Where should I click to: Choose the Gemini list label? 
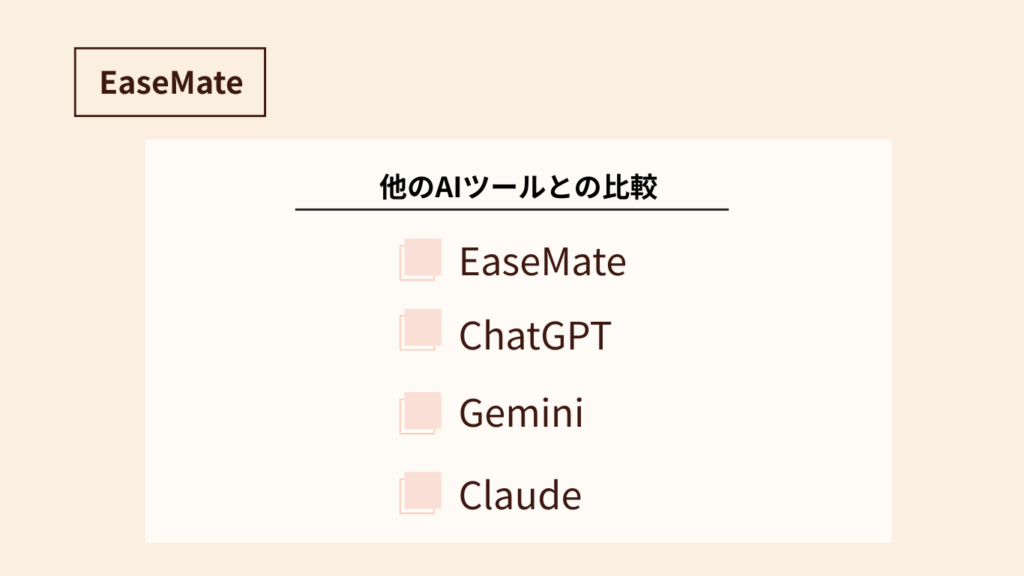coord(521,413)
